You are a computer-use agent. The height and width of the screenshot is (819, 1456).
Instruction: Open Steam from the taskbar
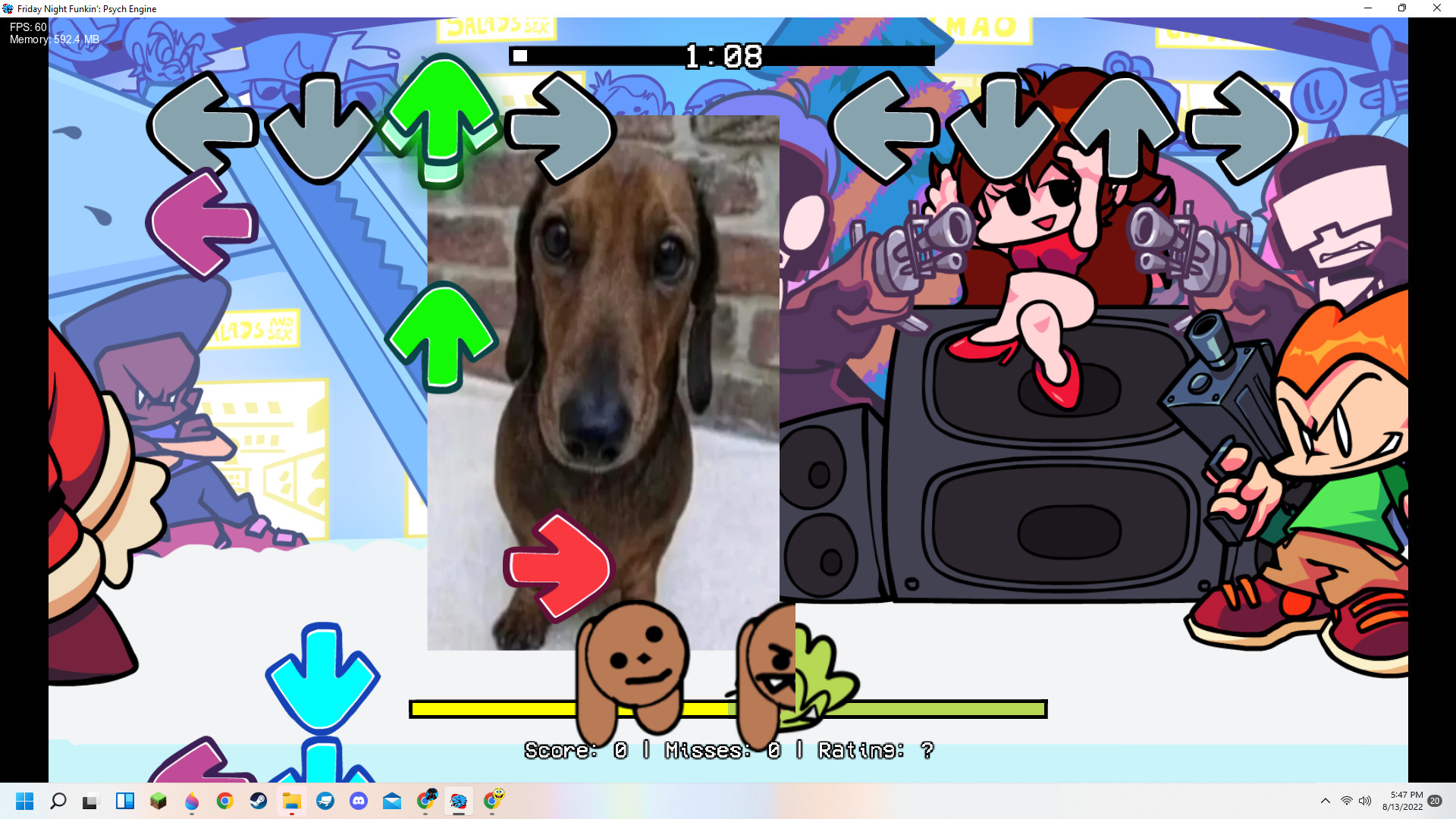coord(259,802)
